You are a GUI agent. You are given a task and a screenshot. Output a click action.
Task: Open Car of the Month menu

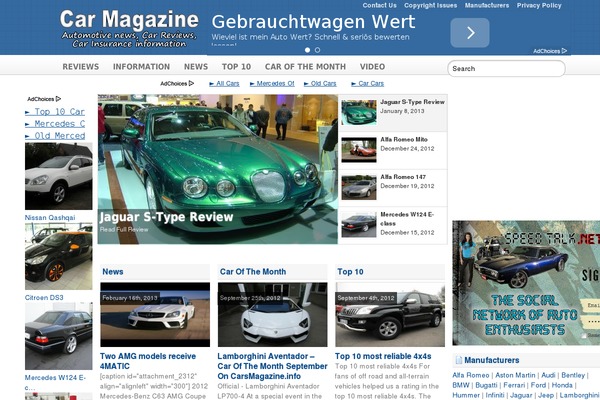305,67
